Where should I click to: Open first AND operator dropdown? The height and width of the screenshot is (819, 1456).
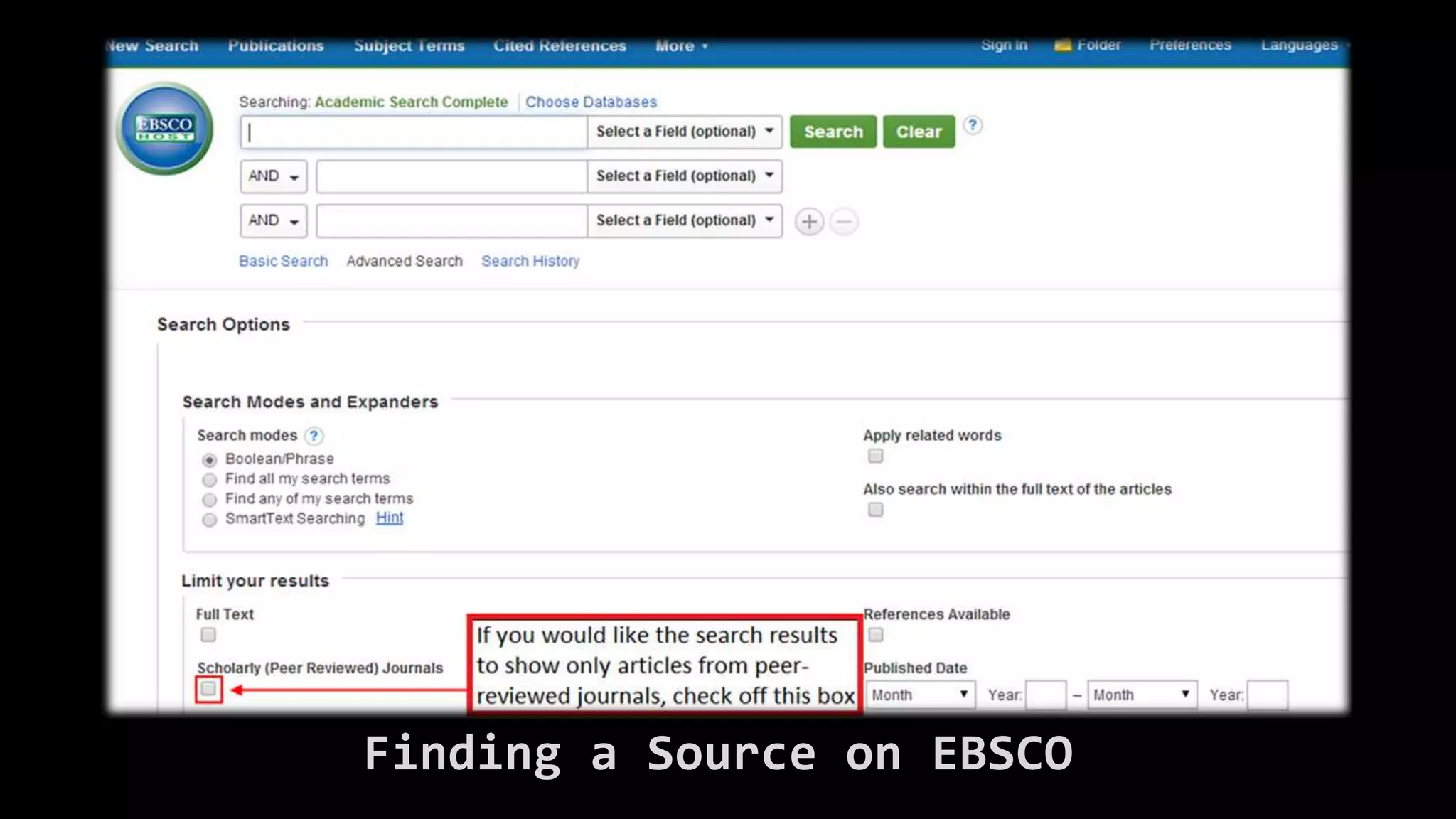(274, 176)
